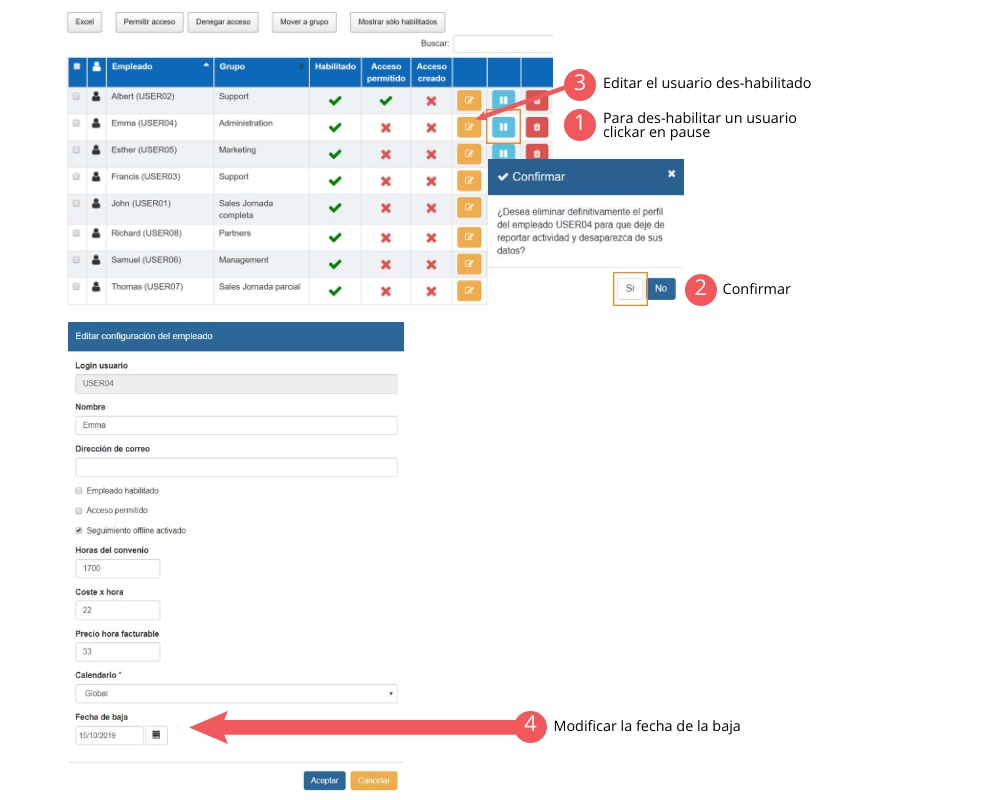Delete Esther's employee profile

click(x=537, y=153)
